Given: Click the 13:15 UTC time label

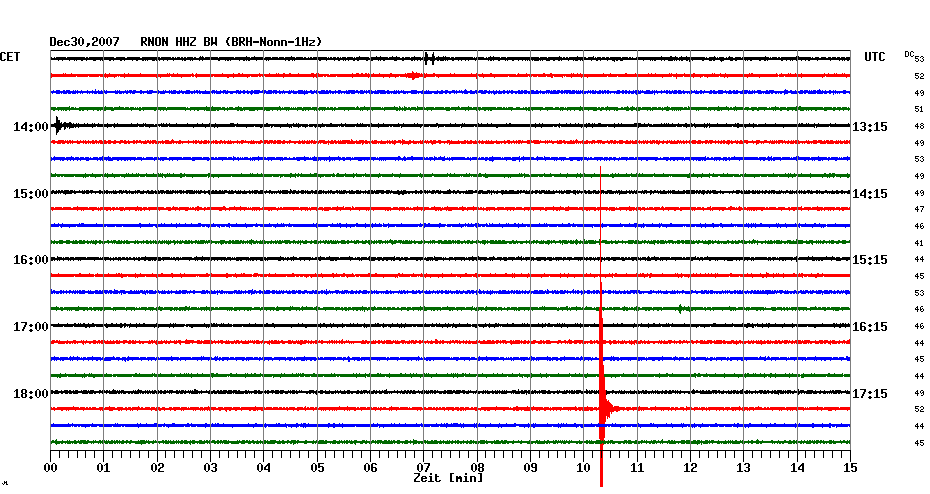Looking at the screenshot, I should coord(870,127).
